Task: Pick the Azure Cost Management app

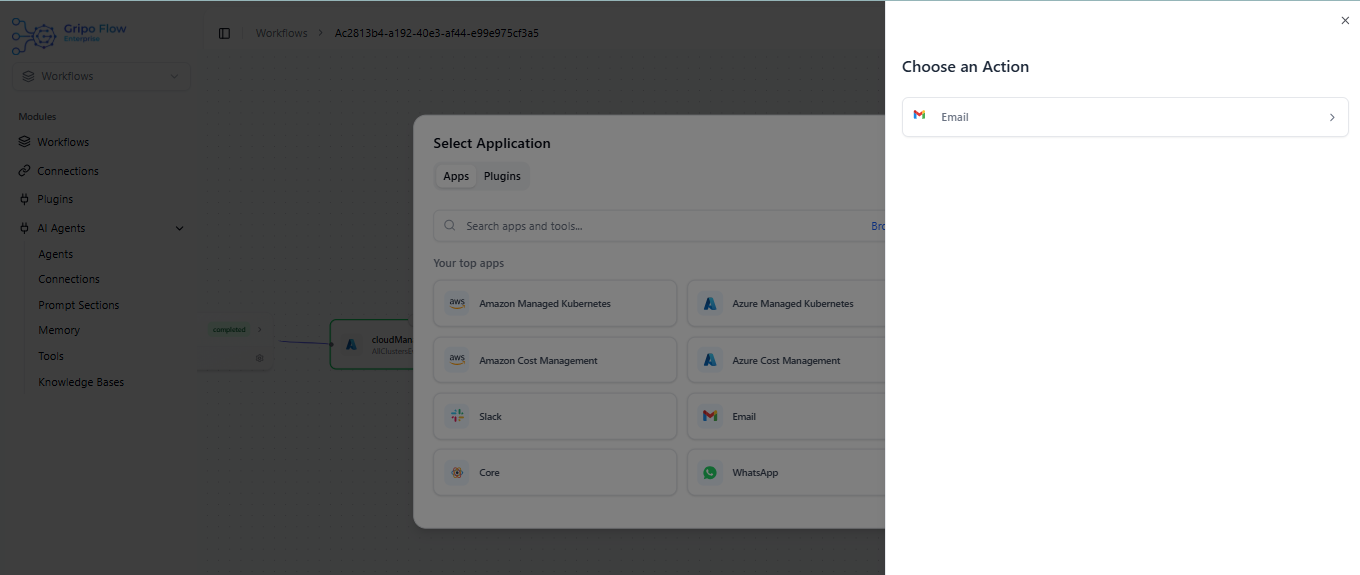Action: [x=786, y=360]
